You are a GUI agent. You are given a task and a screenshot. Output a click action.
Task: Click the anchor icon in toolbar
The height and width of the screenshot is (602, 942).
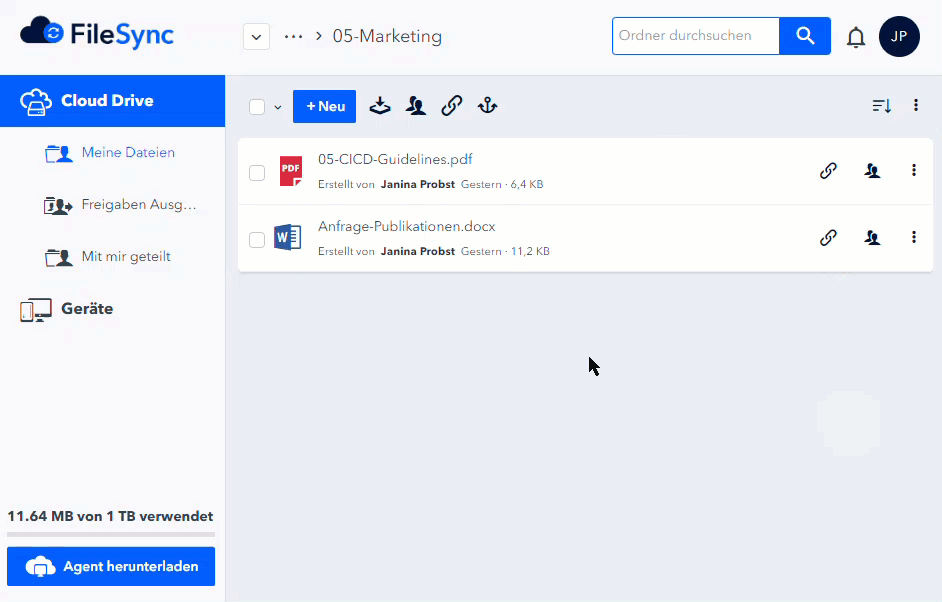(487, 106)
